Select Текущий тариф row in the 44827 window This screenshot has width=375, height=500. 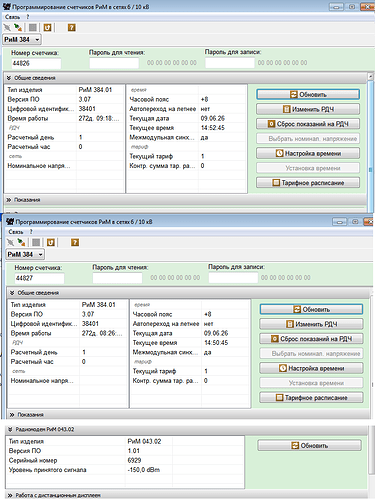[x=191, y=371]
